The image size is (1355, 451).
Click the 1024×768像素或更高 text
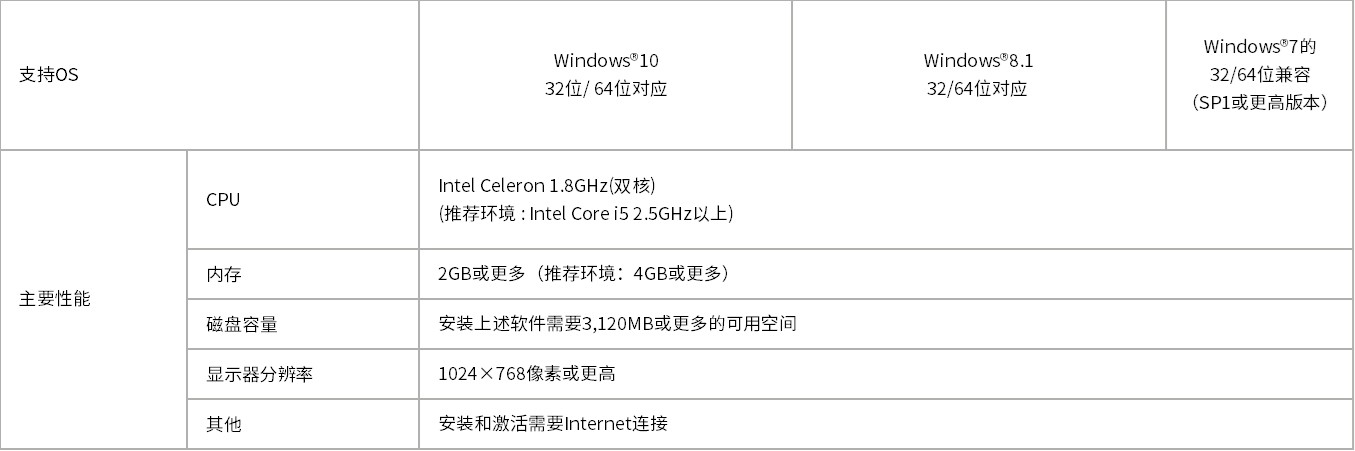tap(527, 374)
